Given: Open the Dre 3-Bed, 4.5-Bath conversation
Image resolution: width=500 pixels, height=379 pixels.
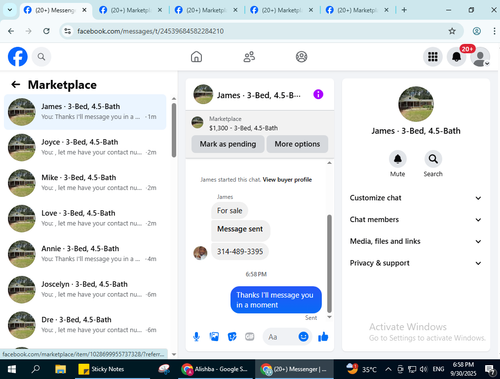Looking at the screenshot, I should [85, 325].
